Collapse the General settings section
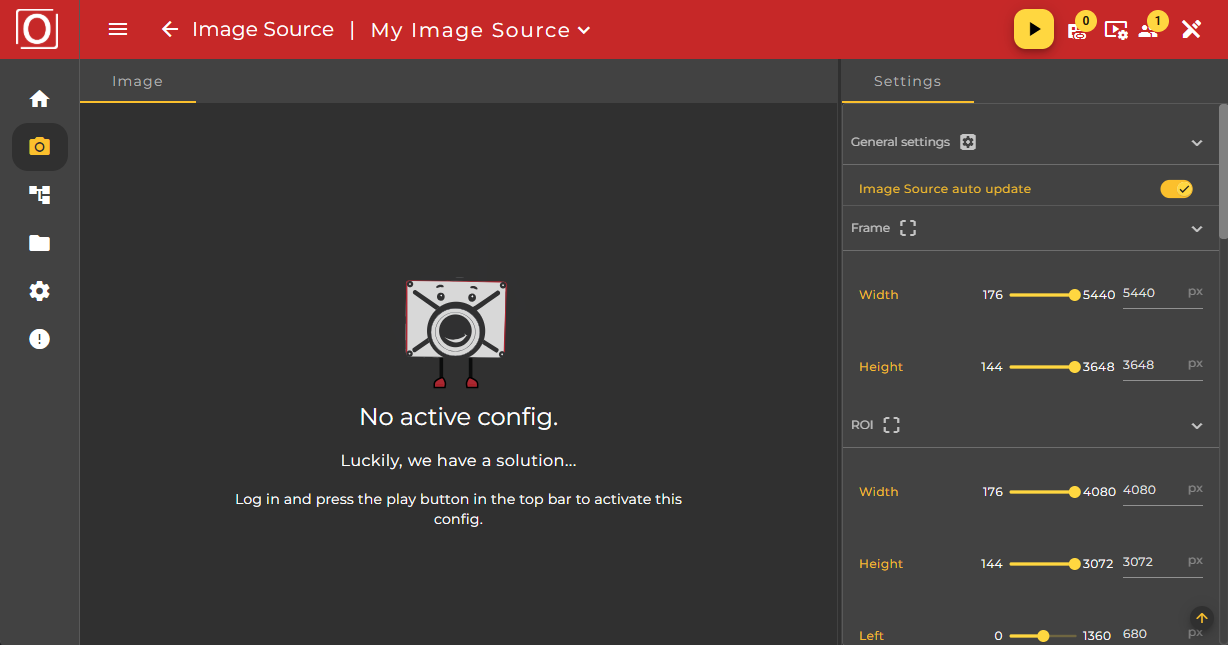The height and width of the screenshot is (645, 1228). [x=1196, y=142]
